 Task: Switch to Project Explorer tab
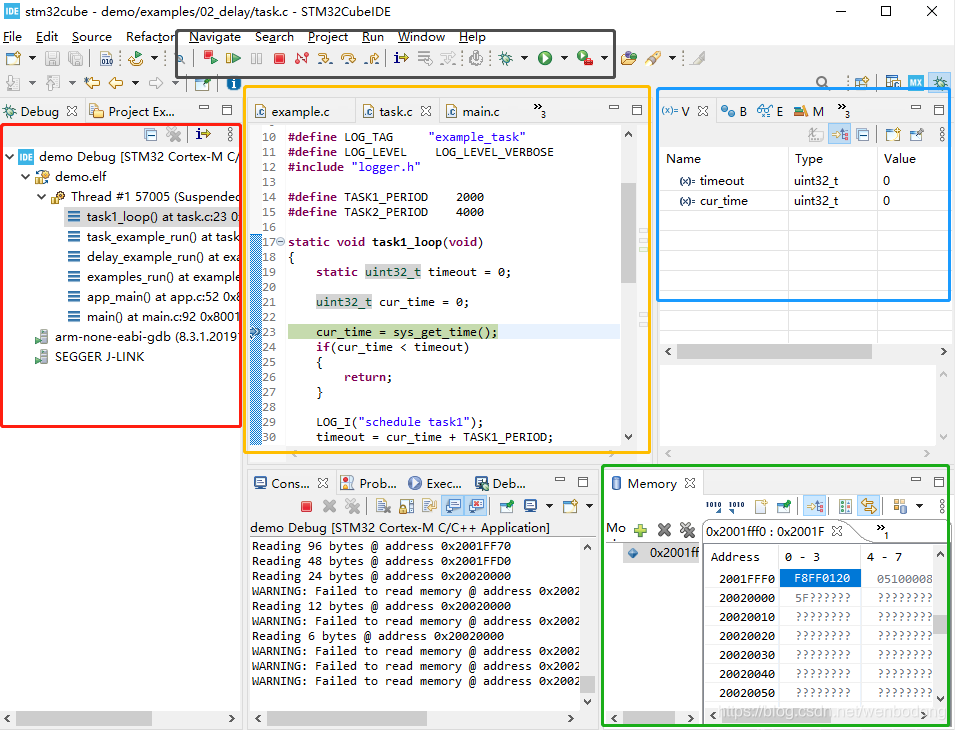[x=132, y=111]
